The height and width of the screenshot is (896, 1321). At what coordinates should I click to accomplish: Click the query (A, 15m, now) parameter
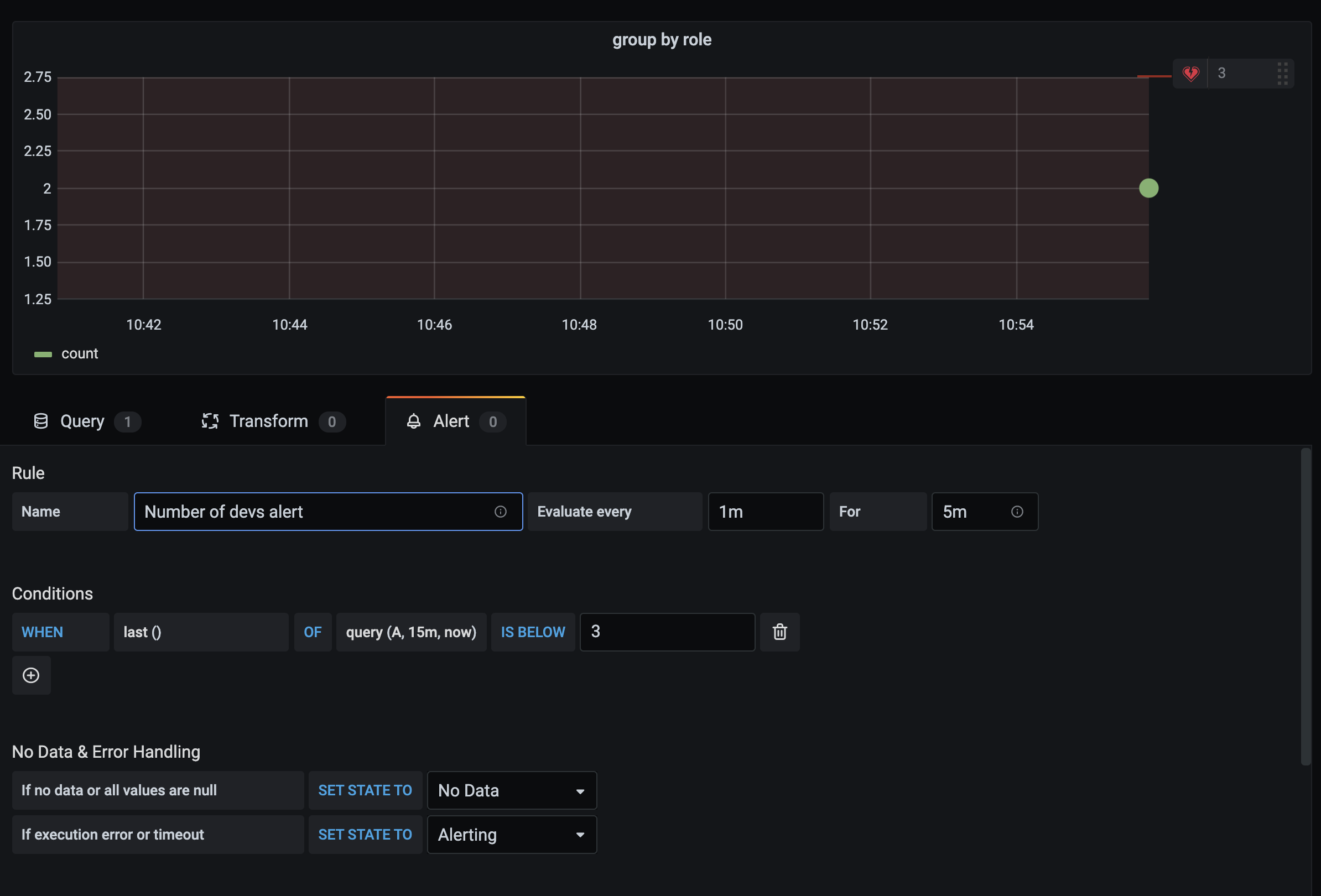pyautogui.click(x=411, y=632)
